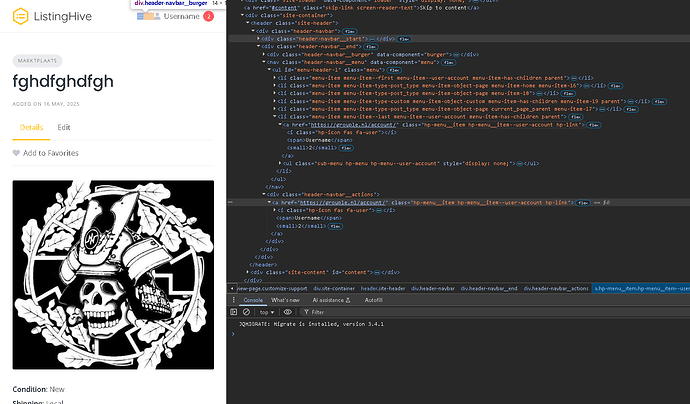Viewport: 690px width, 404px height.
Task: Click the Username account link in header
Action: point(181,16)
